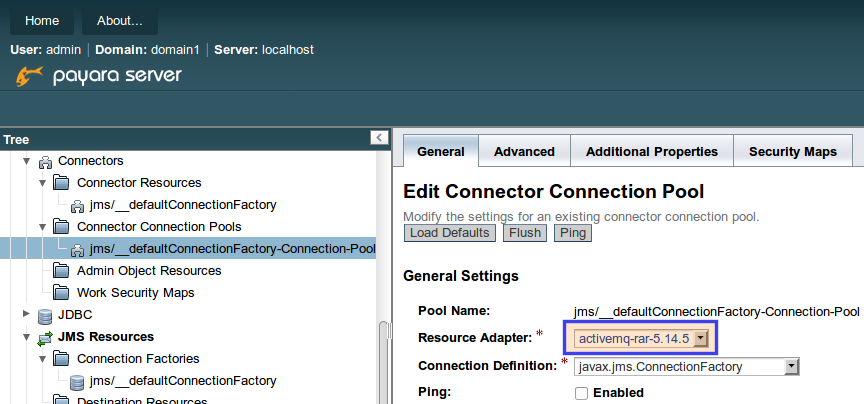The height and width of the screenshot is (404, 864).
Task: Click the Admin Object Resources folder icon
Action: [x=62, y=271]
